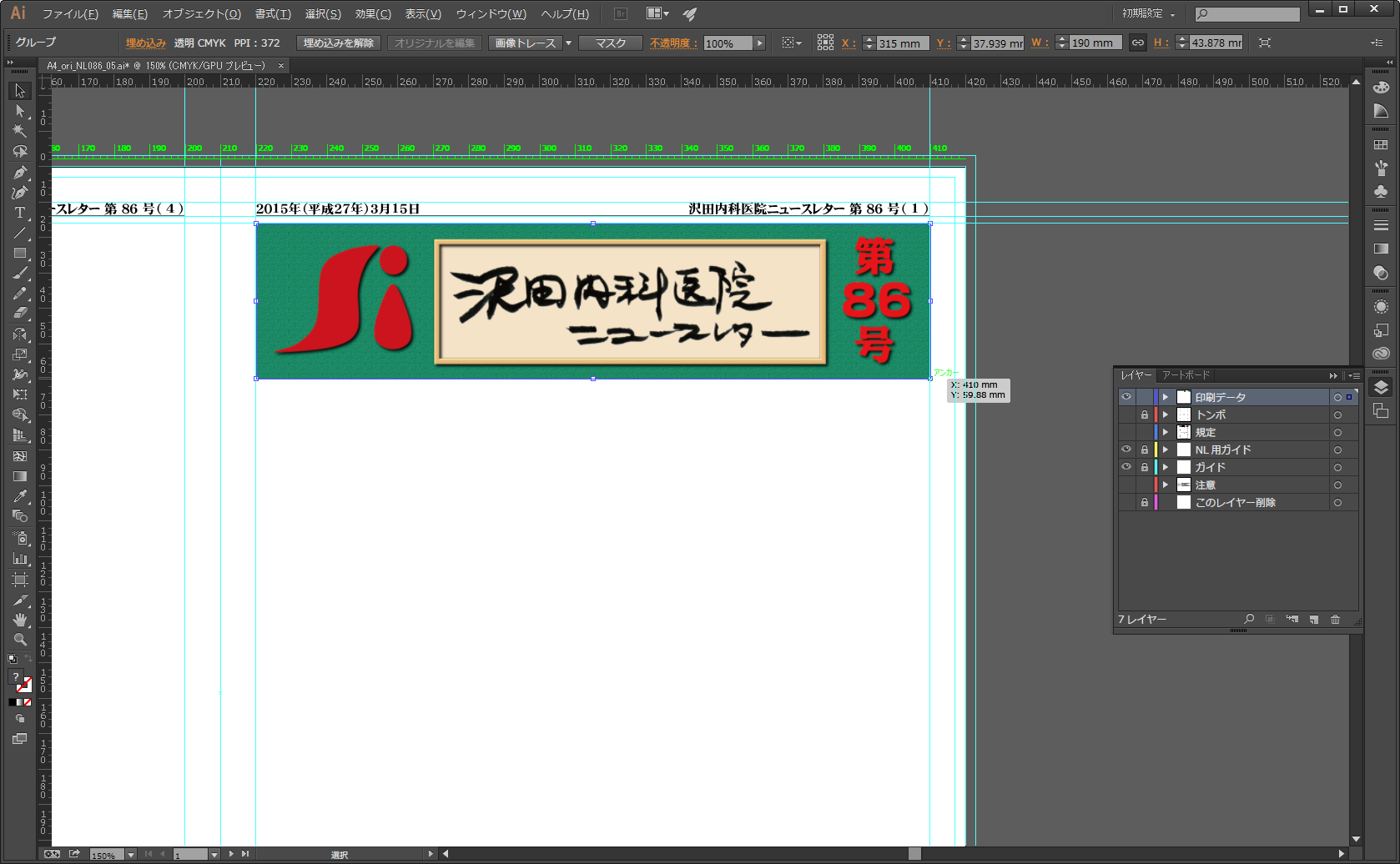Select the Selection tool arrow
Screen dimensions: 1400x864
point(20,90)
